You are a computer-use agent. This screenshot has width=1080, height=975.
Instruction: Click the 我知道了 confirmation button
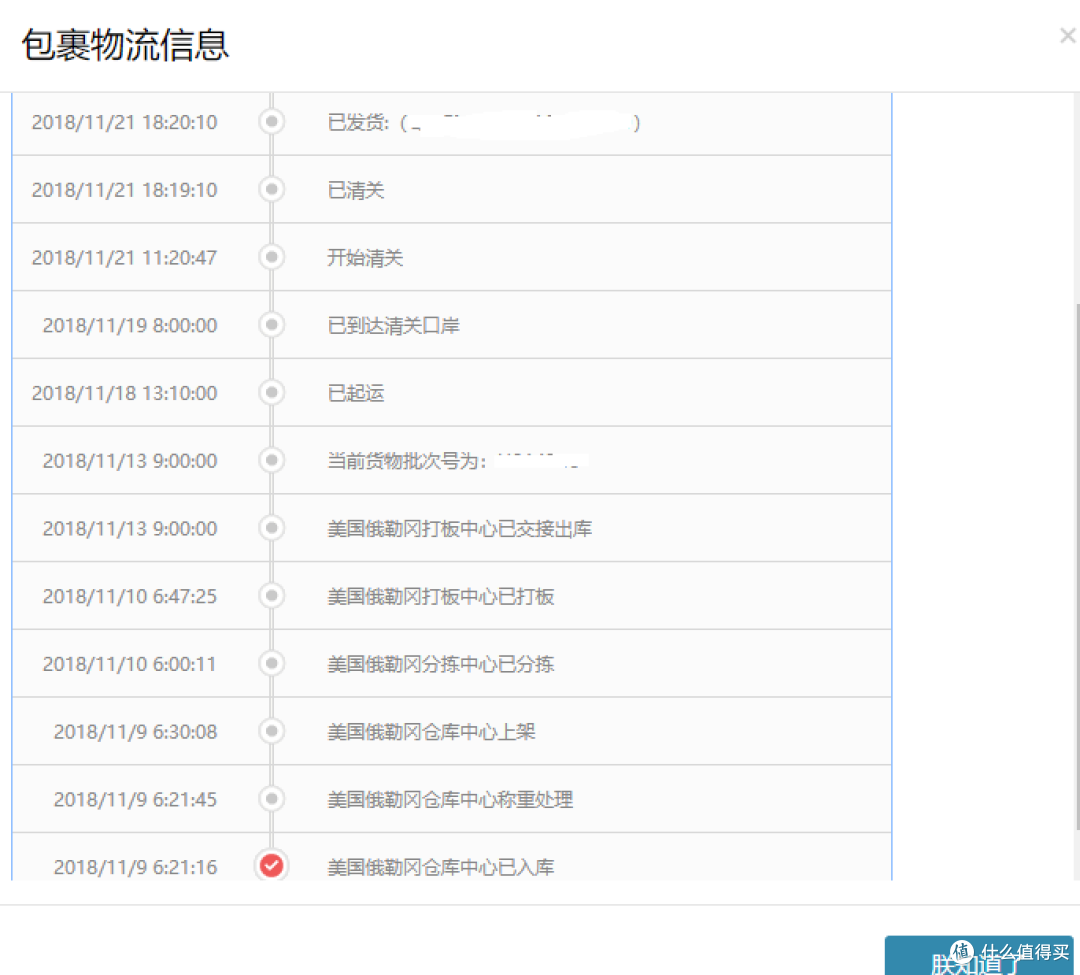(x=979, y=956)
